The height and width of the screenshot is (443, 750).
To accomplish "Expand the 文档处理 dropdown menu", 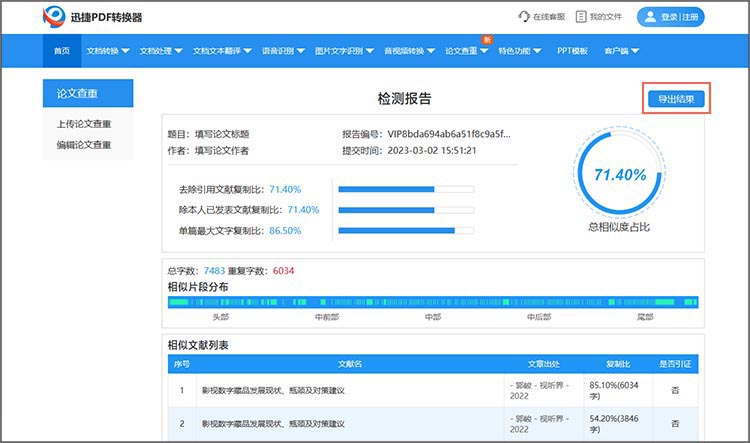I will (x=161, y=51).
